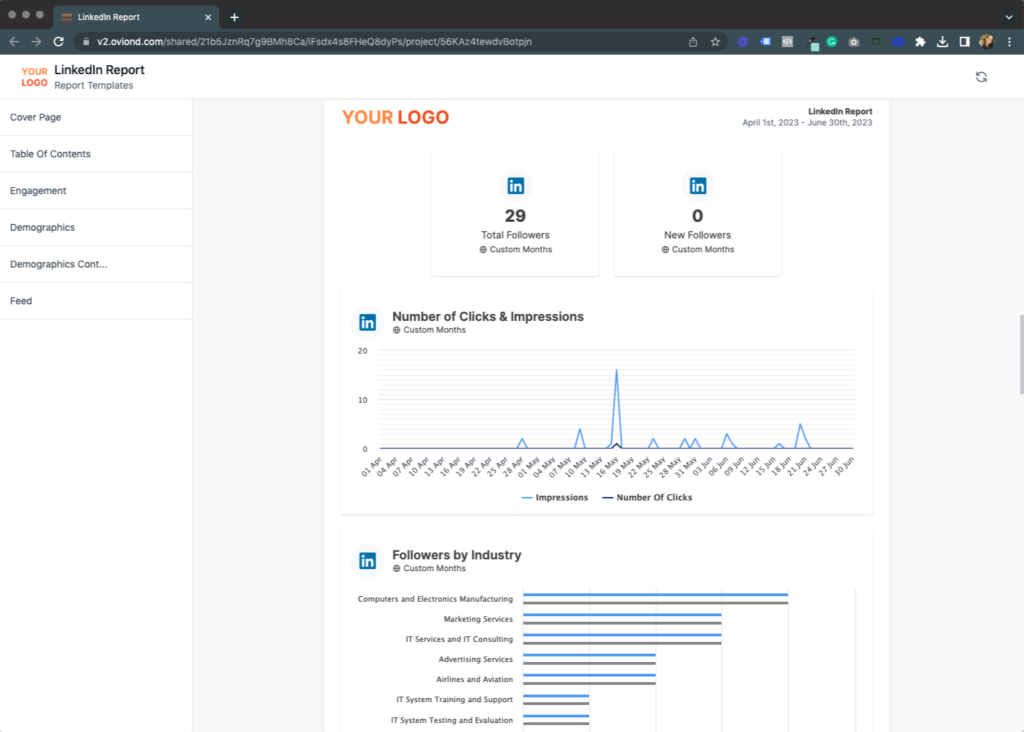This screenshot has width=1024, height=732.
Task: Open the Feed section
Action: pyautogui.click(x=96, y=301)
